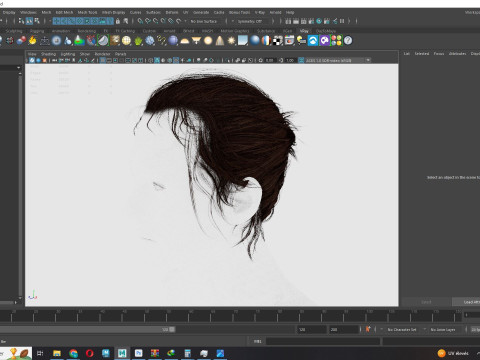Open render settings clapper icon
Image resolution: width=480 pixels, height=360 pixels.
point(311,21)
